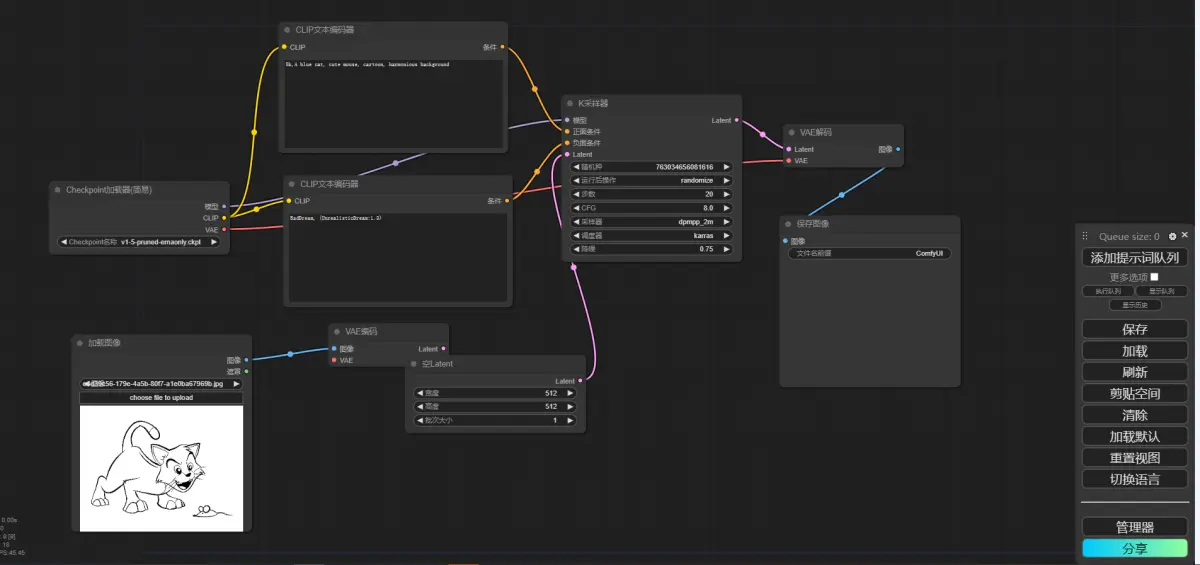Screen dimensions: 1200x565
Task: Collapse the 加载图像 node via its title dot
Action: [79, 343]
